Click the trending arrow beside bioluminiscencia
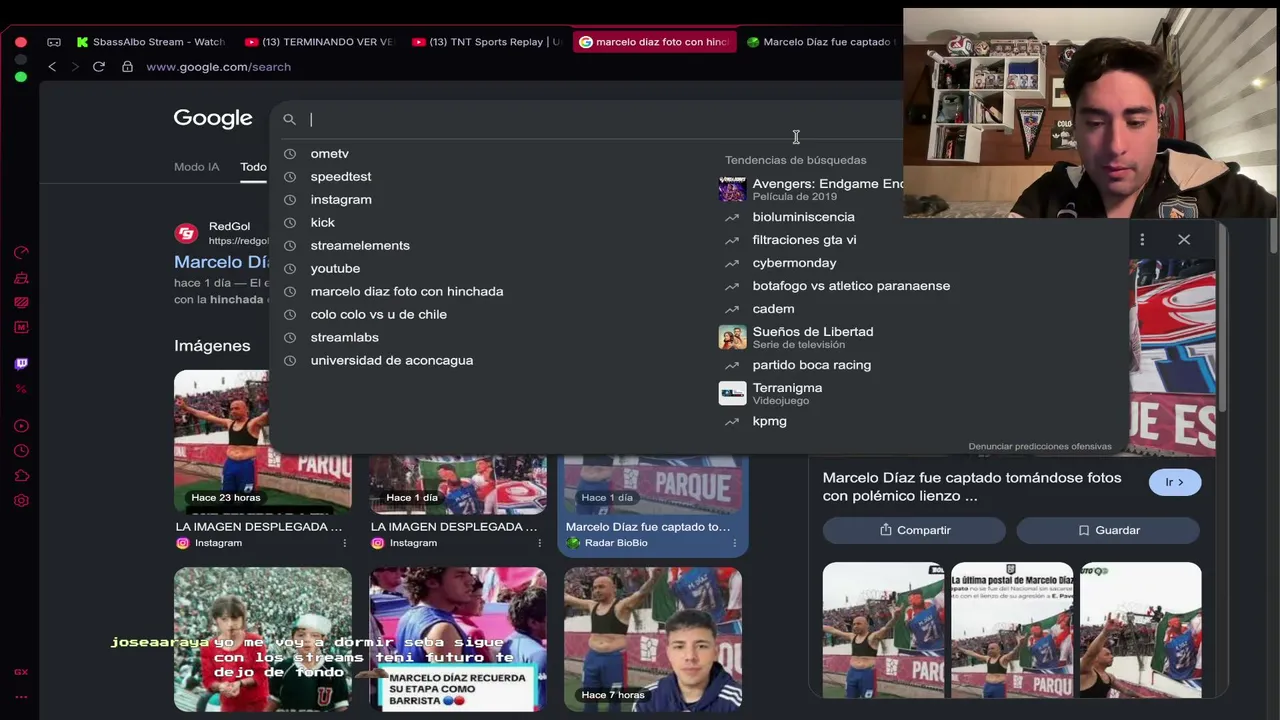1280x720 pixels. coord(732,217)
